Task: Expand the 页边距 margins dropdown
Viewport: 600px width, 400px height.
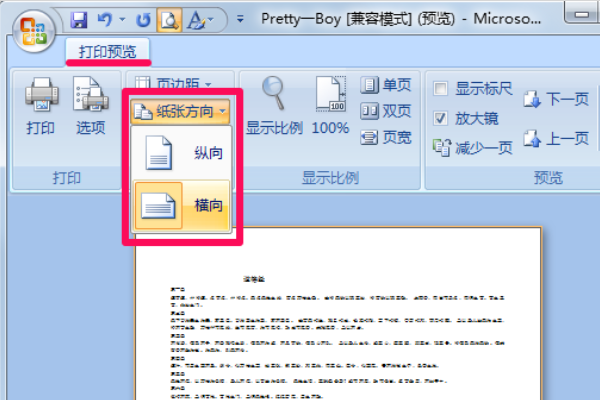Action: pos(174,82)
